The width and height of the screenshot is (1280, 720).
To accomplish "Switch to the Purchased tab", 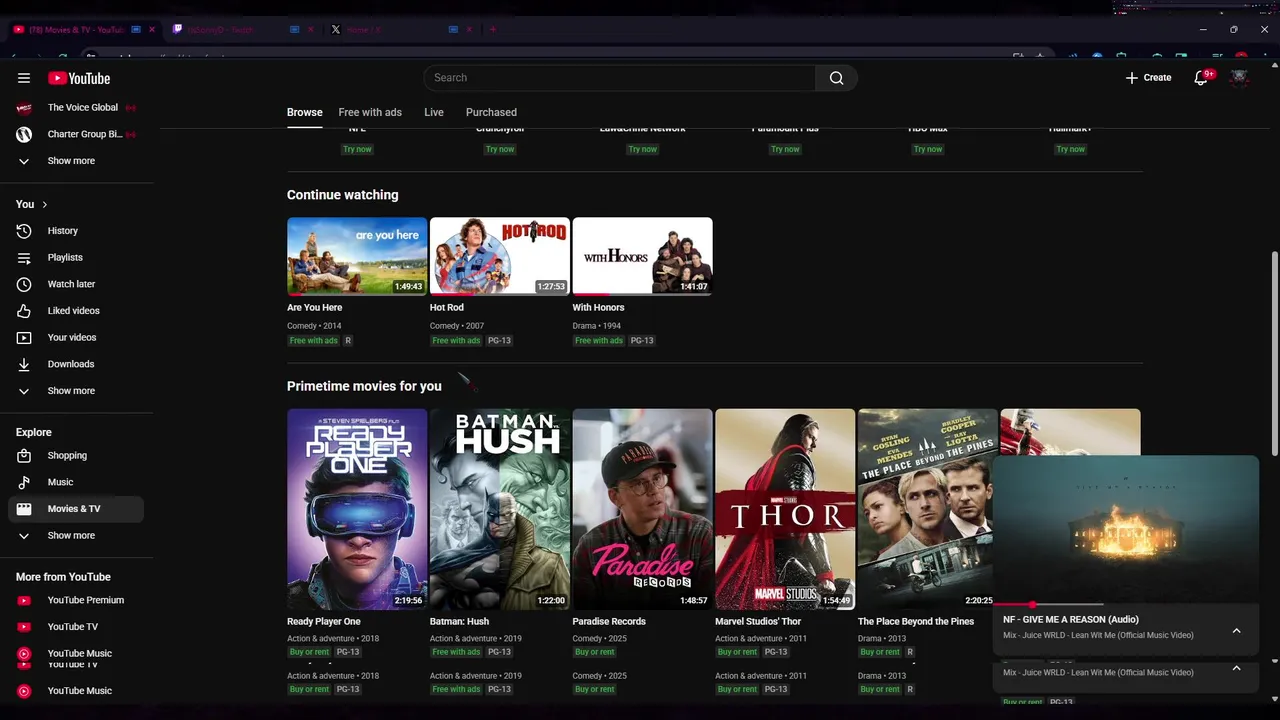I will click(x=491, y=112).
